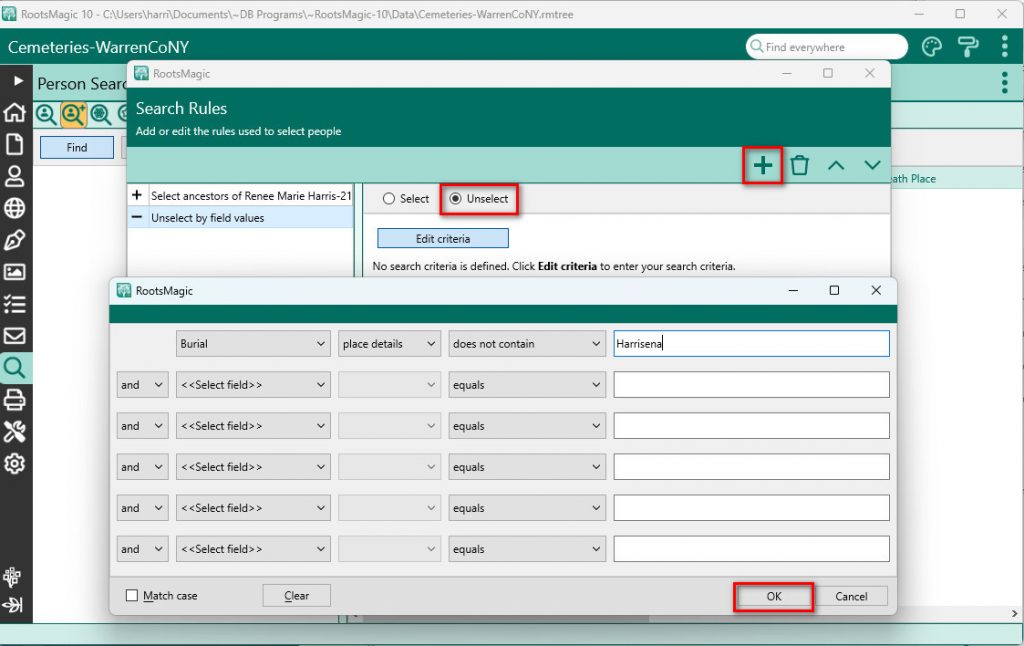Click the third row's empty value field

click(x=751, y=426)
